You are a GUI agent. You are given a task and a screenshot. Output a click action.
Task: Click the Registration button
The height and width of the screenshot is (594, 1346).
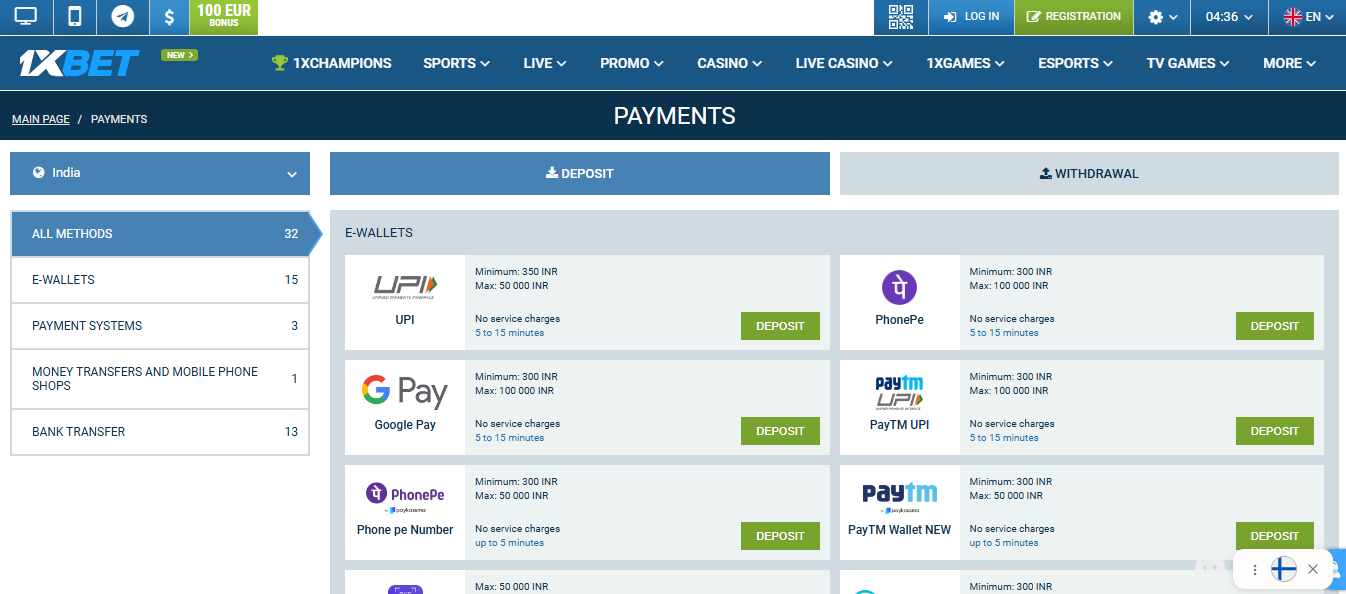click(x=1073, y=17)
